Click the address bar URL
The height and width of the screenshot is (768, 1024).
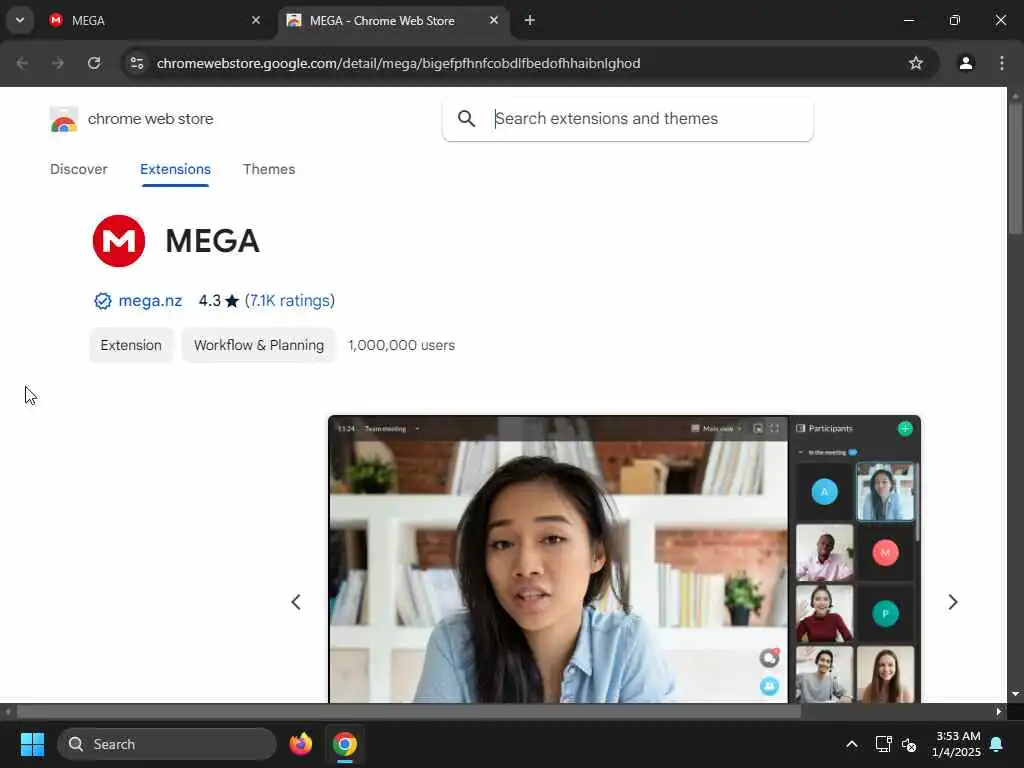(398, 63)
